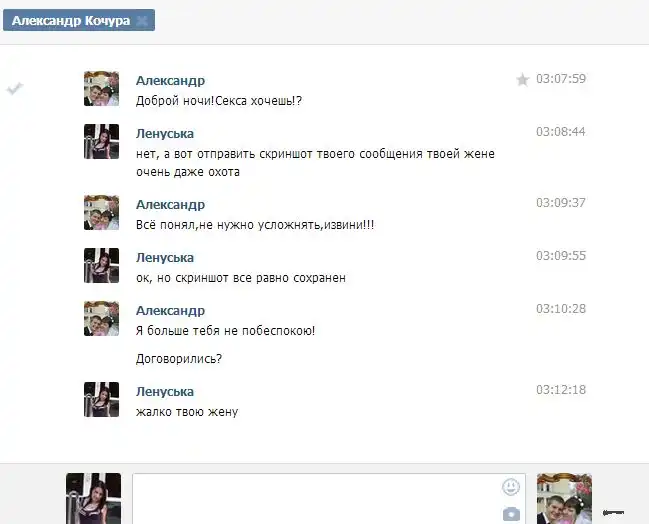Select message 'жалко твою жену'
Screen dimensions: 649x524
(187, 412)
